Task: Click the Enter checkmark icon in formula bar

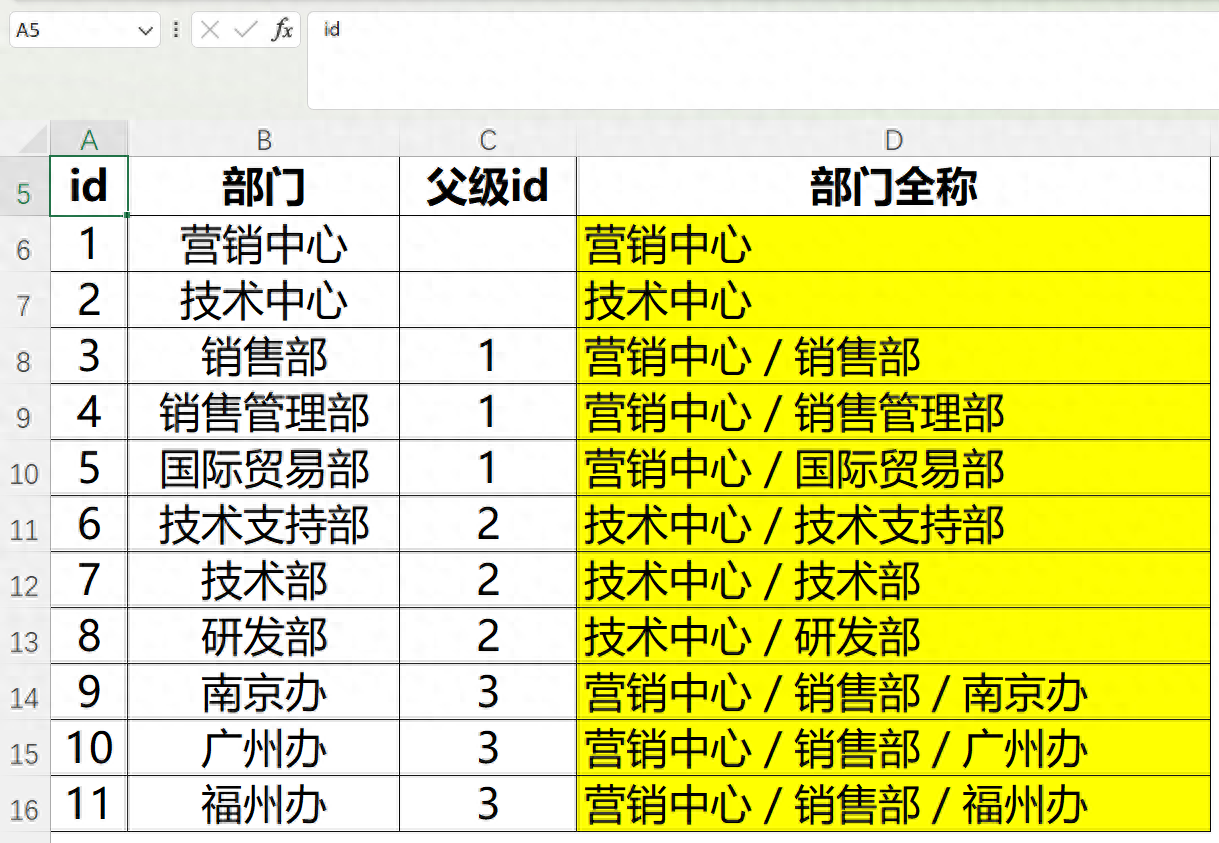Action: [x=245, y=30]
